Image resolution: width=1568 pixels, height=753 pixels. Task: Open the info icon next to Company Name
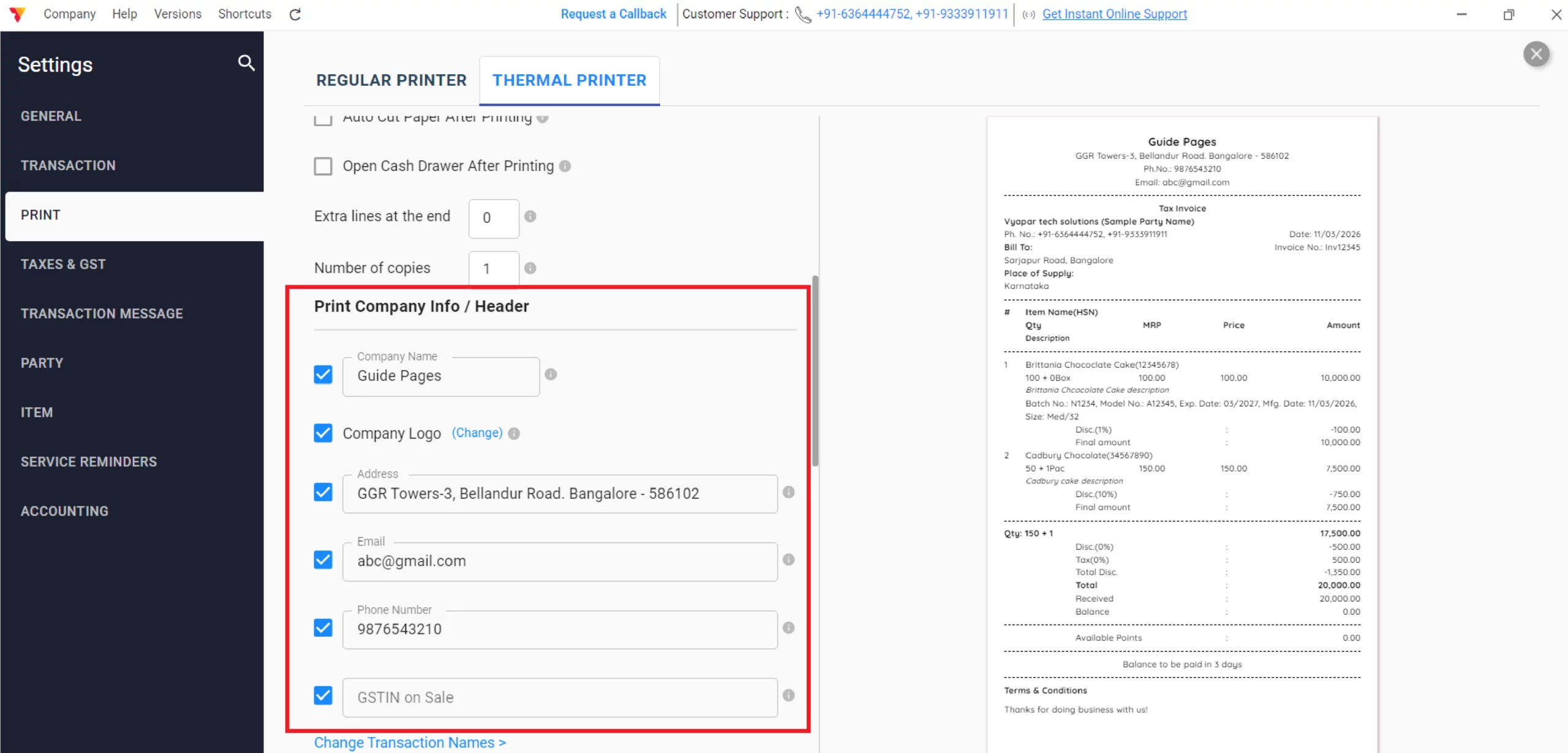(x=551, y=374)
